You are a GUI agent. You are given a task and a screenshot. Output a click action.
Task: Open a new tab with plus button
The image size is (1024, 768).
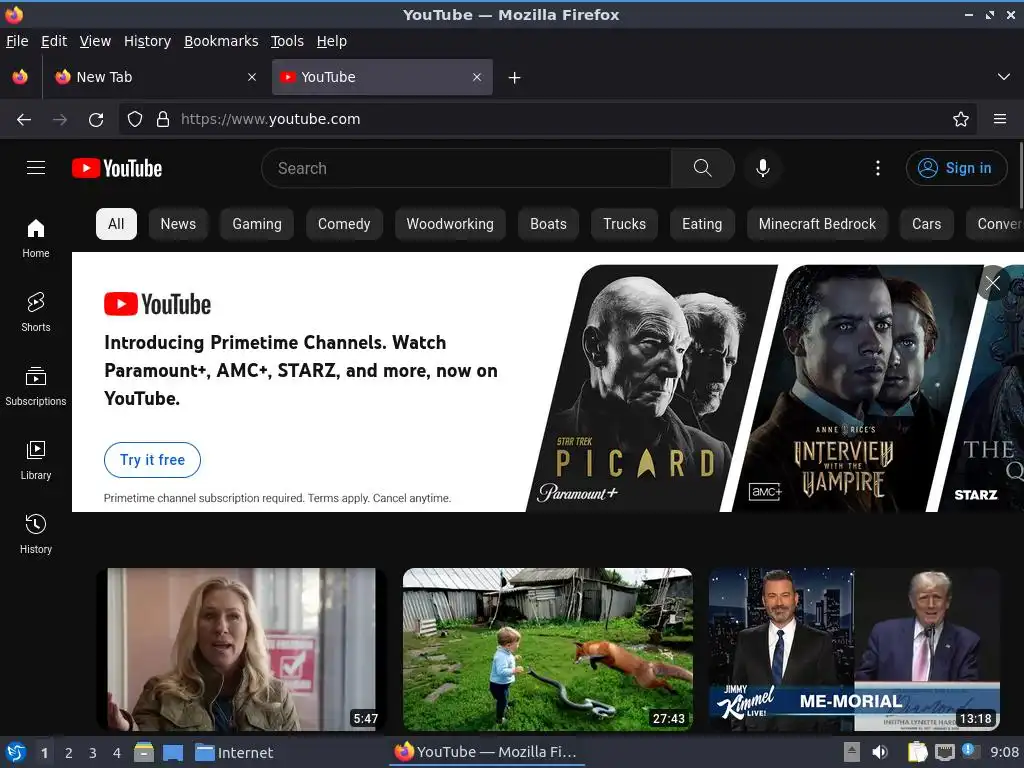tap(515, 78)
